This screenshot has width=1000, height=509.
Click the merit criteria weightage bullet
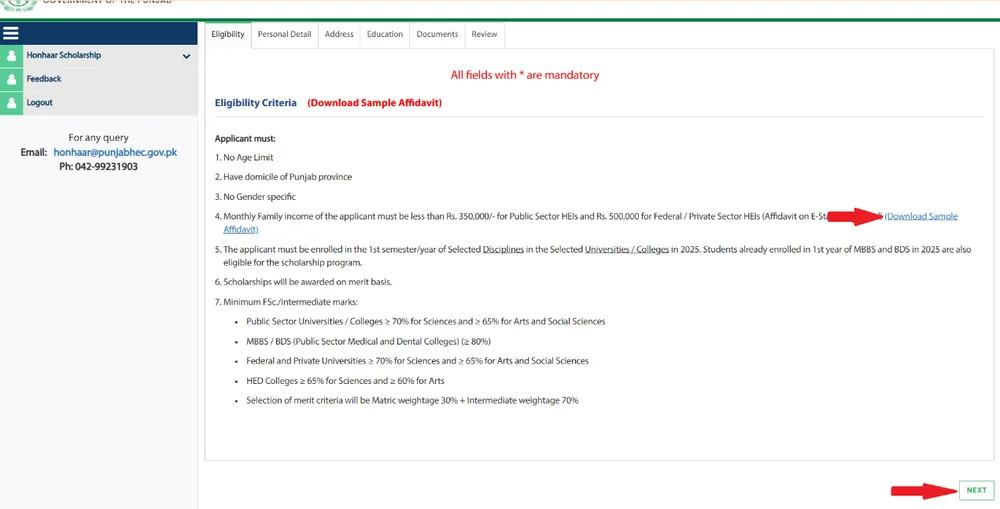click(412, 401)
